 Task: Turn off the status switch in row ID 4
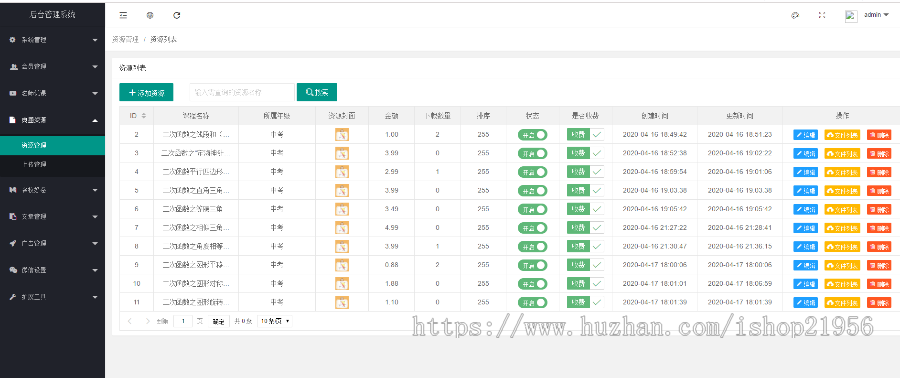coord(532,172)
